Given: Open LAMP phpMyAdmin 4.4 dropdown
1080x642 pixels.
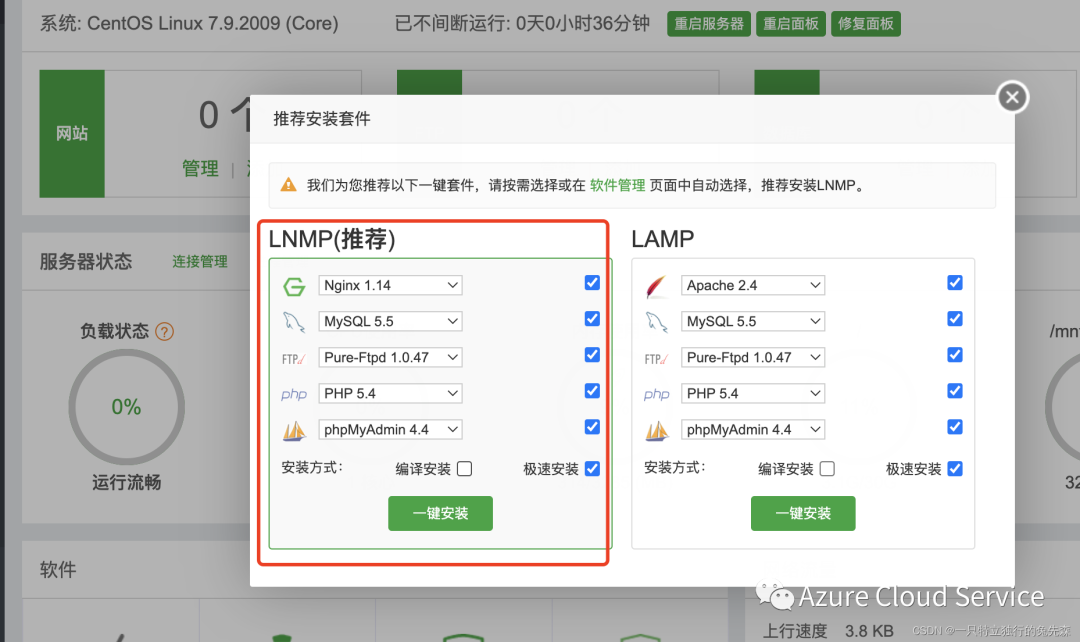Looking at the screenshot, I should [753, 430].
